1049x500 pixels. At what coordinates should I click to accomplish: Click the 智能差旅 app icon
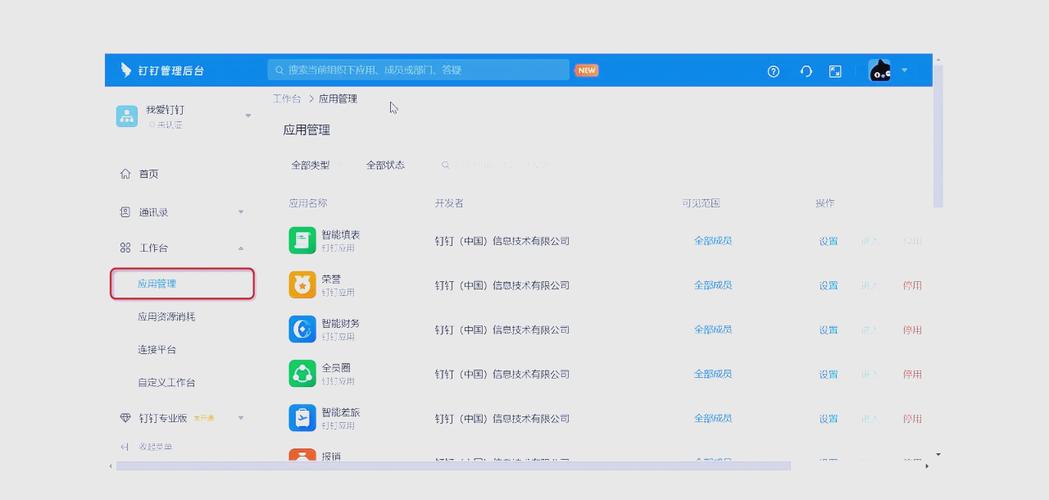(x=302, y=418)
